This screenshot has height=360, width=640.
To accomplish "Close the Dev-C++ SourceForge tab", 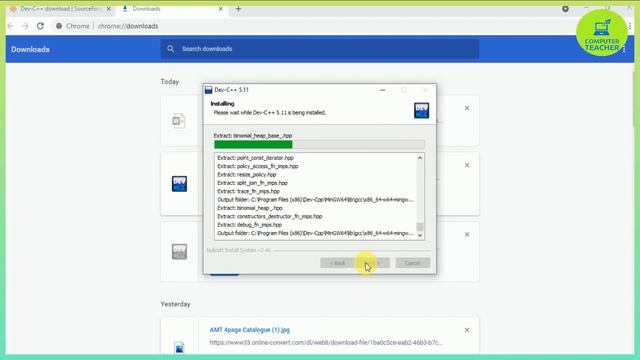I will 109,9.
